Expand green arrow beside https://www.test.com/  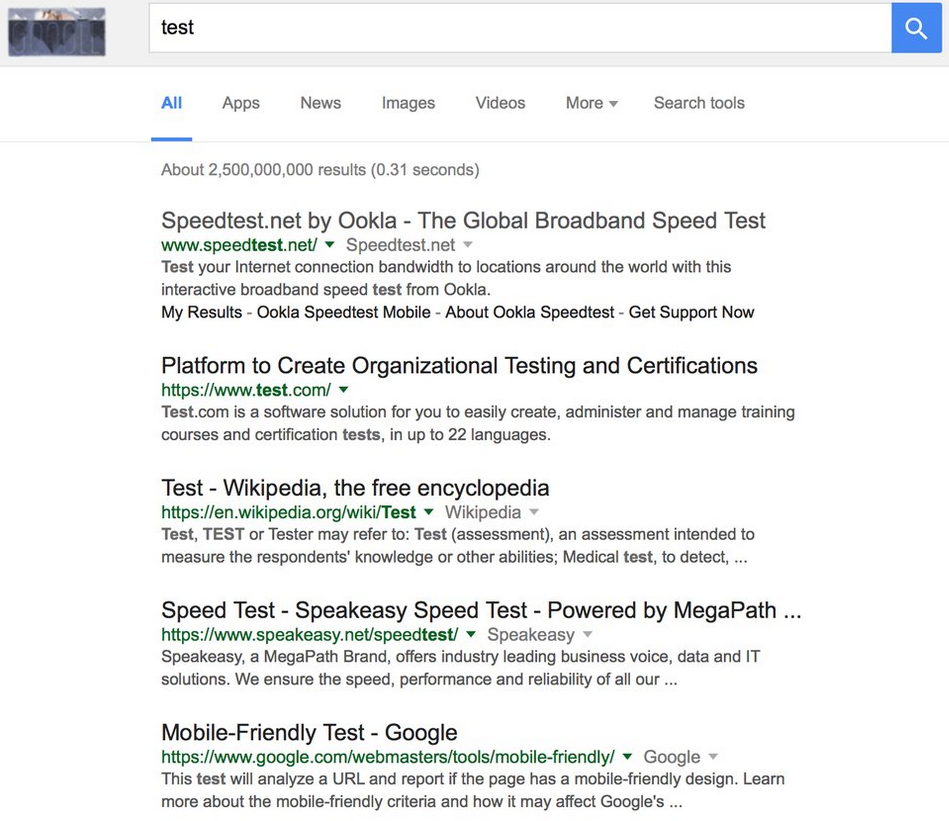coord(343,390)
